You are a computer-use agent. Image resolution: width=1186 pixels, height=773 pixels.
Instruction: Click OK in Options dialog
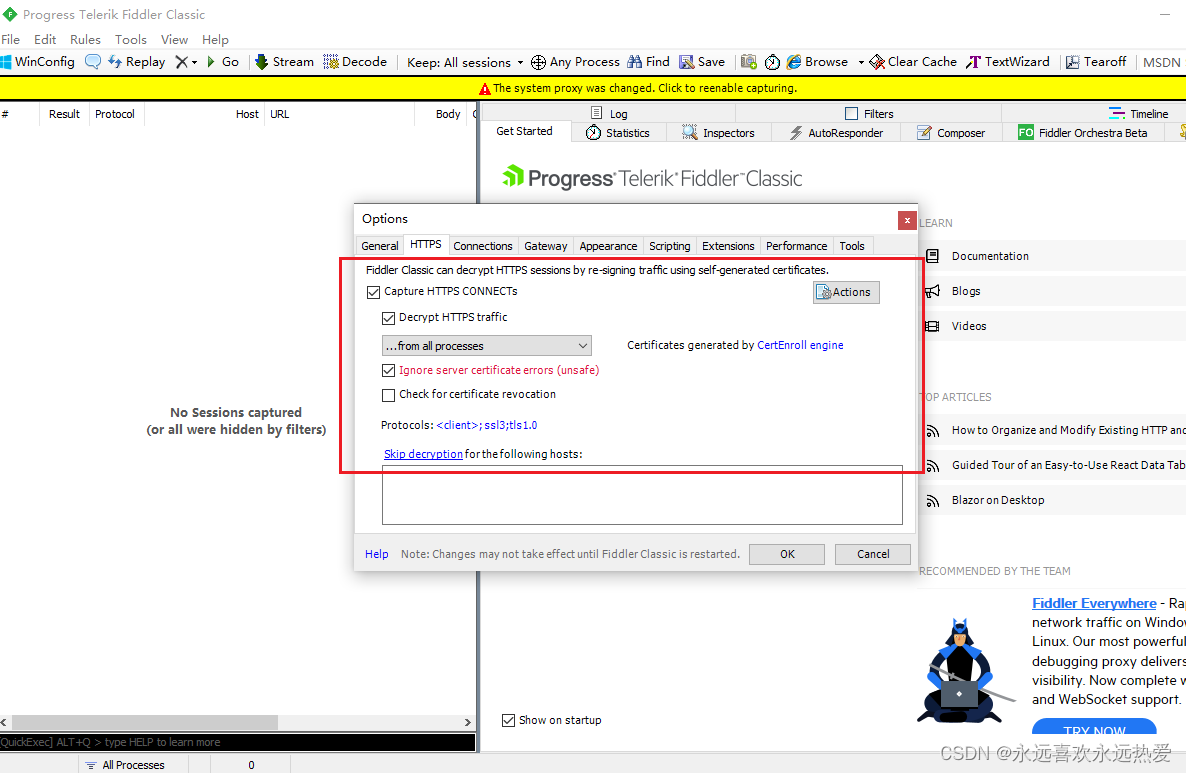[787, 554]
